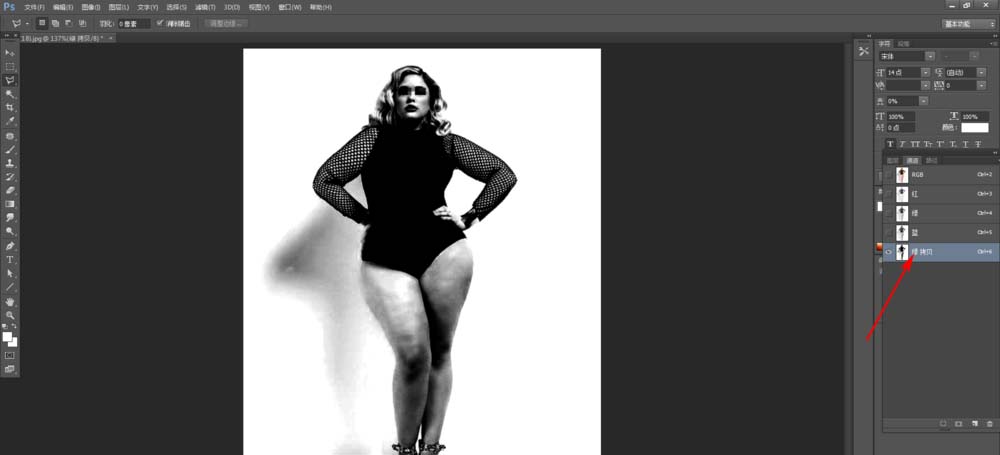The image size is (1000, 455).
Task: Open the 滤镜(T) menu
Action: (x=204, y=7)
